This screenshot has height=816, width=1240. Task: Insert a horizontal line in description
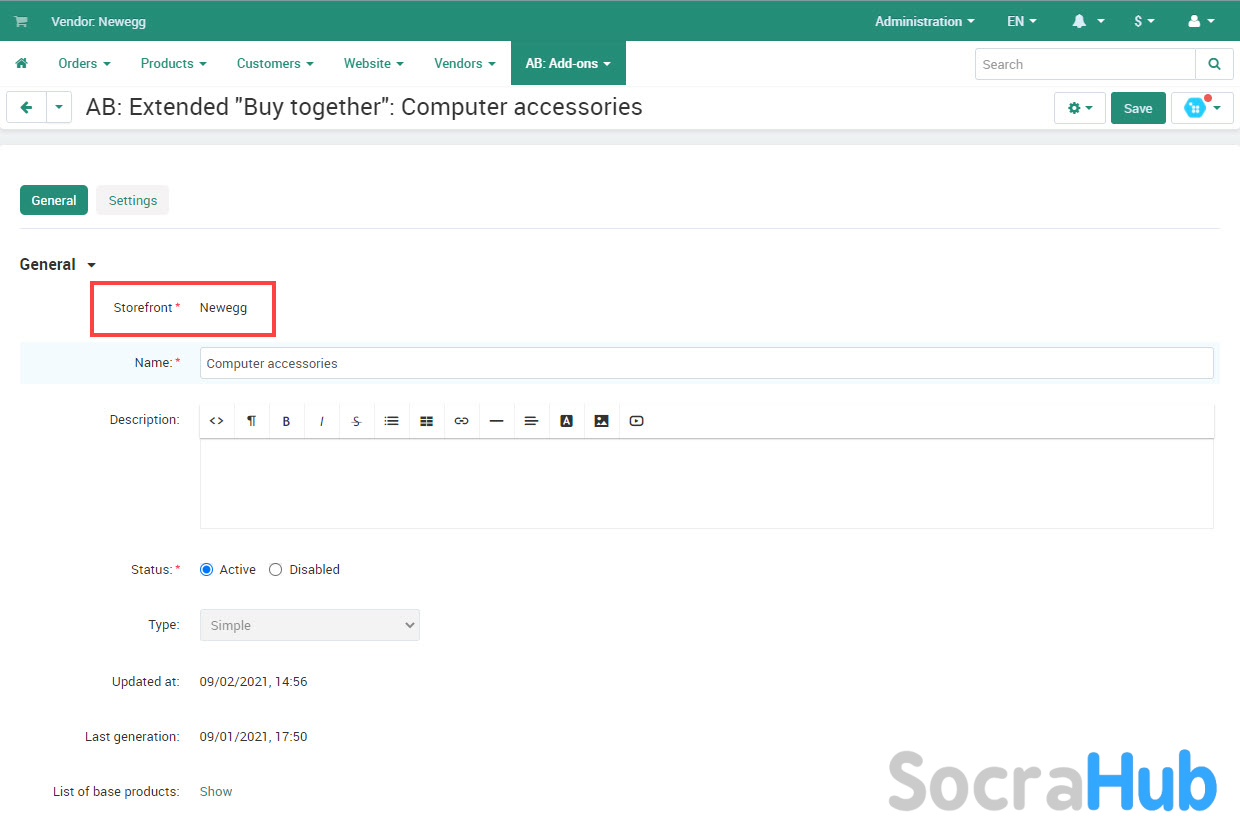point(496,421)
